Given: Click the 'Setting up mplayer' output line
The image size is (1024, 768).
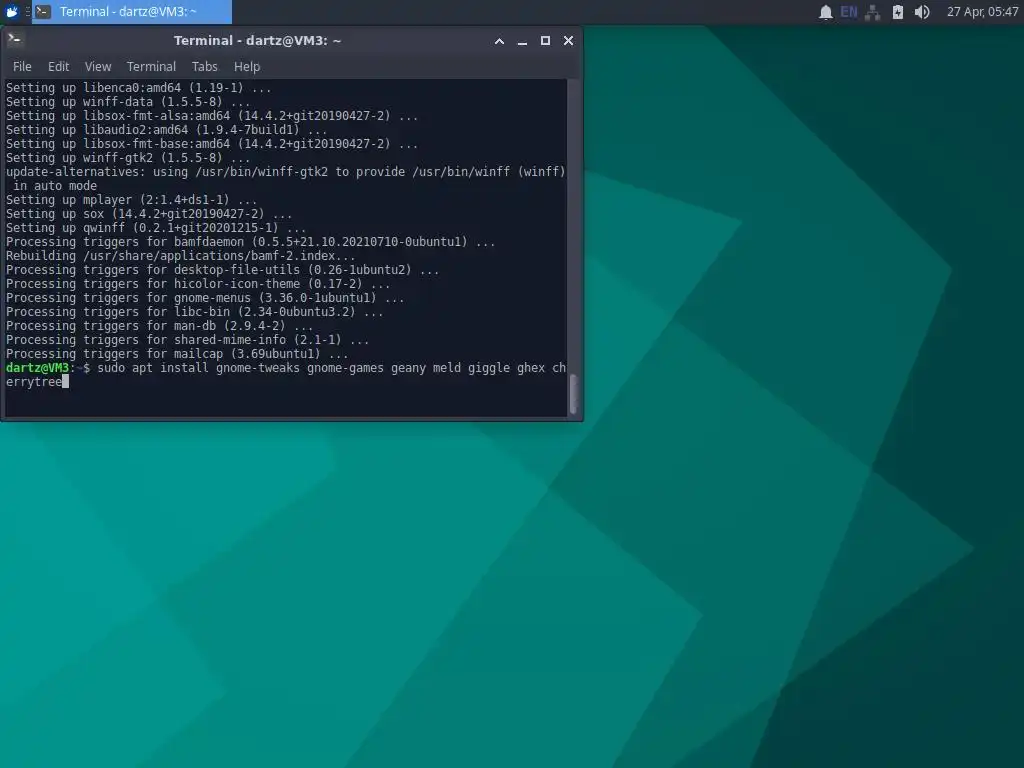Looking at the screenshot, I should (131, 200).
